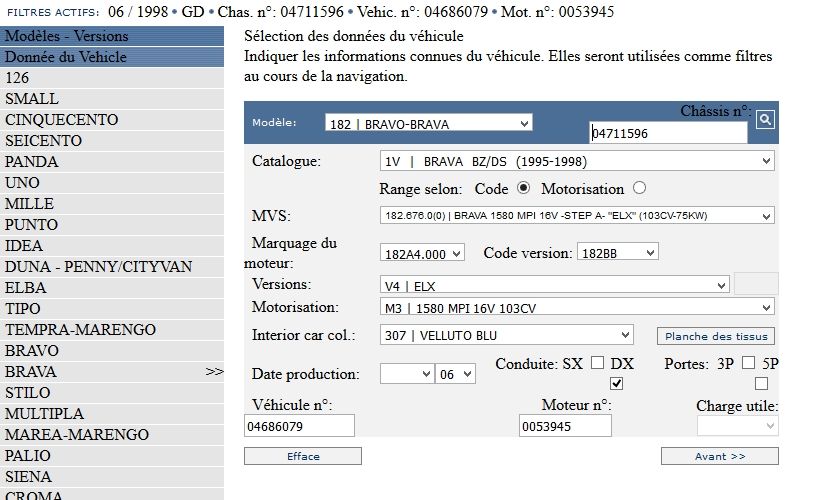Image resolution: width=824 pixels, height=500 pixels.
Task: Click the Châssis n° input field
Action: tap(668, 133)
